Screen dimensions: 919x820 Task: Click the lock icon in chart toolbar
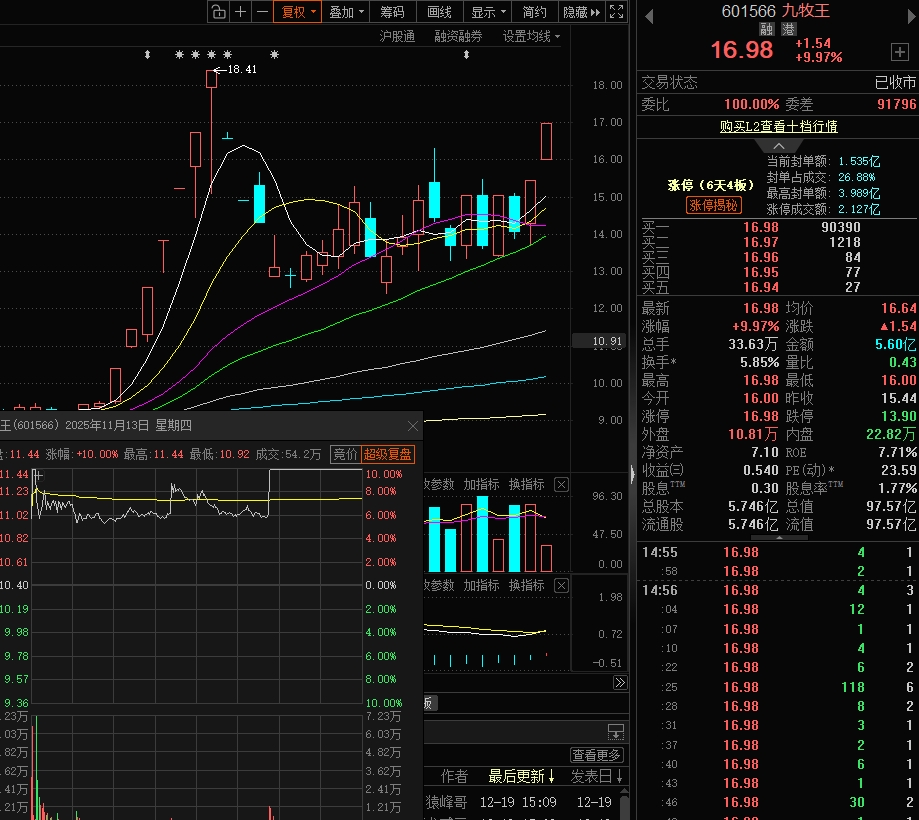(219, 12)
